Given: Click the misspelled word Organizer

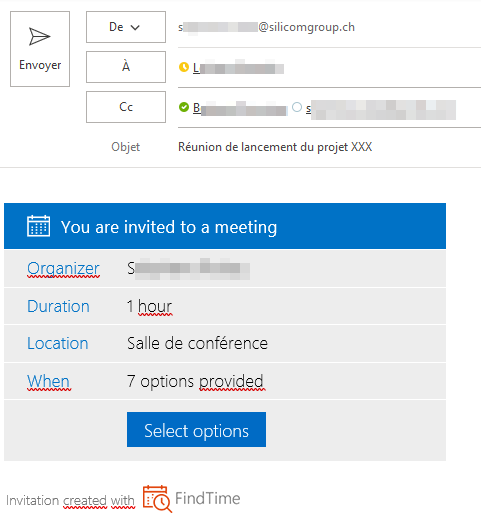Looking at the screenshot, I should point(63,269).
